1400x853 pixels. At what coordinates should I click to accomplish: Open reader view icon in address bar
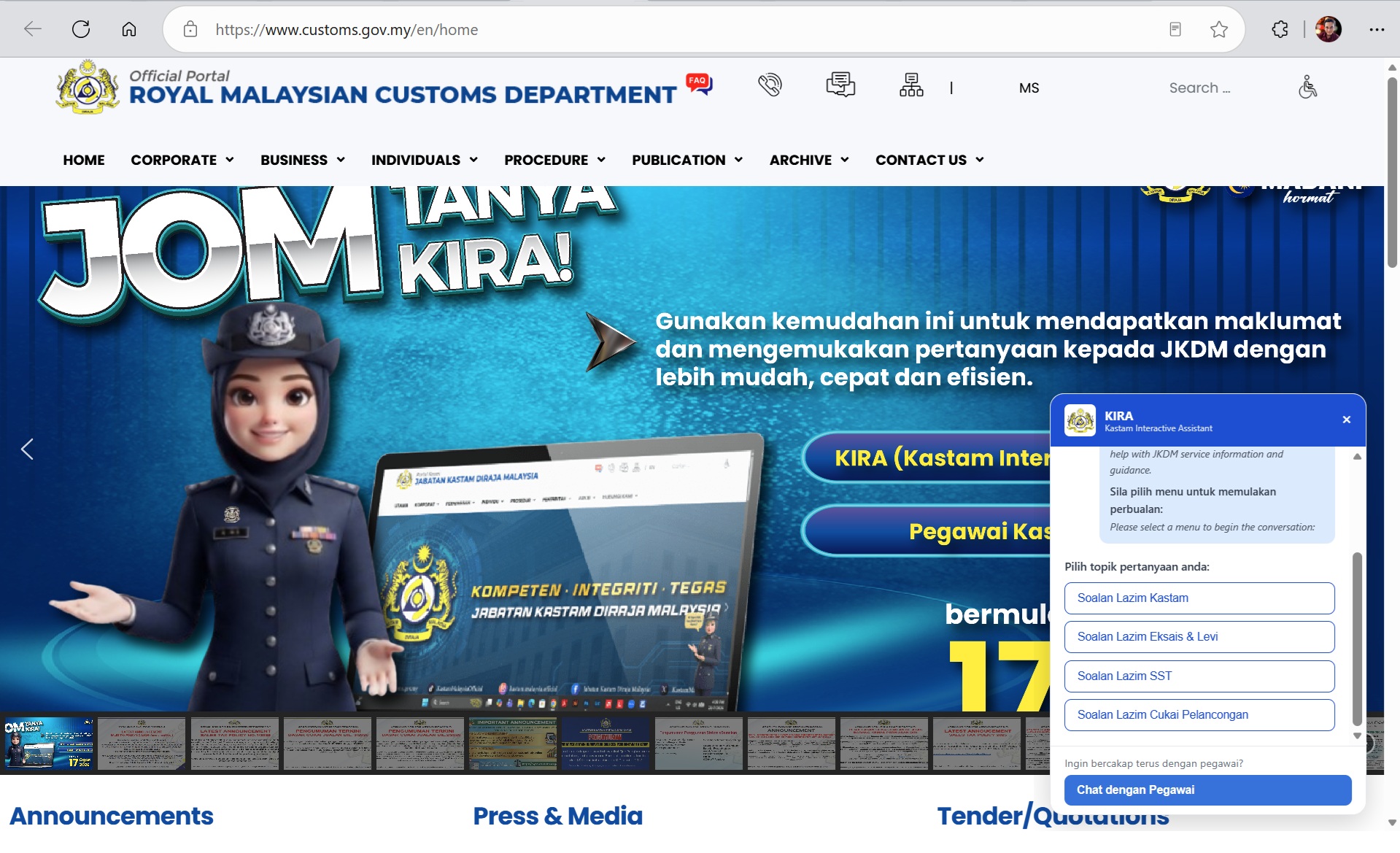[1175, 29]
